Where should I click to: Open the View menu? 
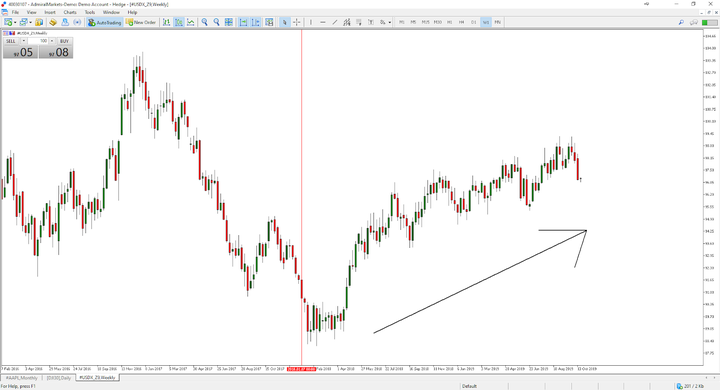tap(31, 12)
